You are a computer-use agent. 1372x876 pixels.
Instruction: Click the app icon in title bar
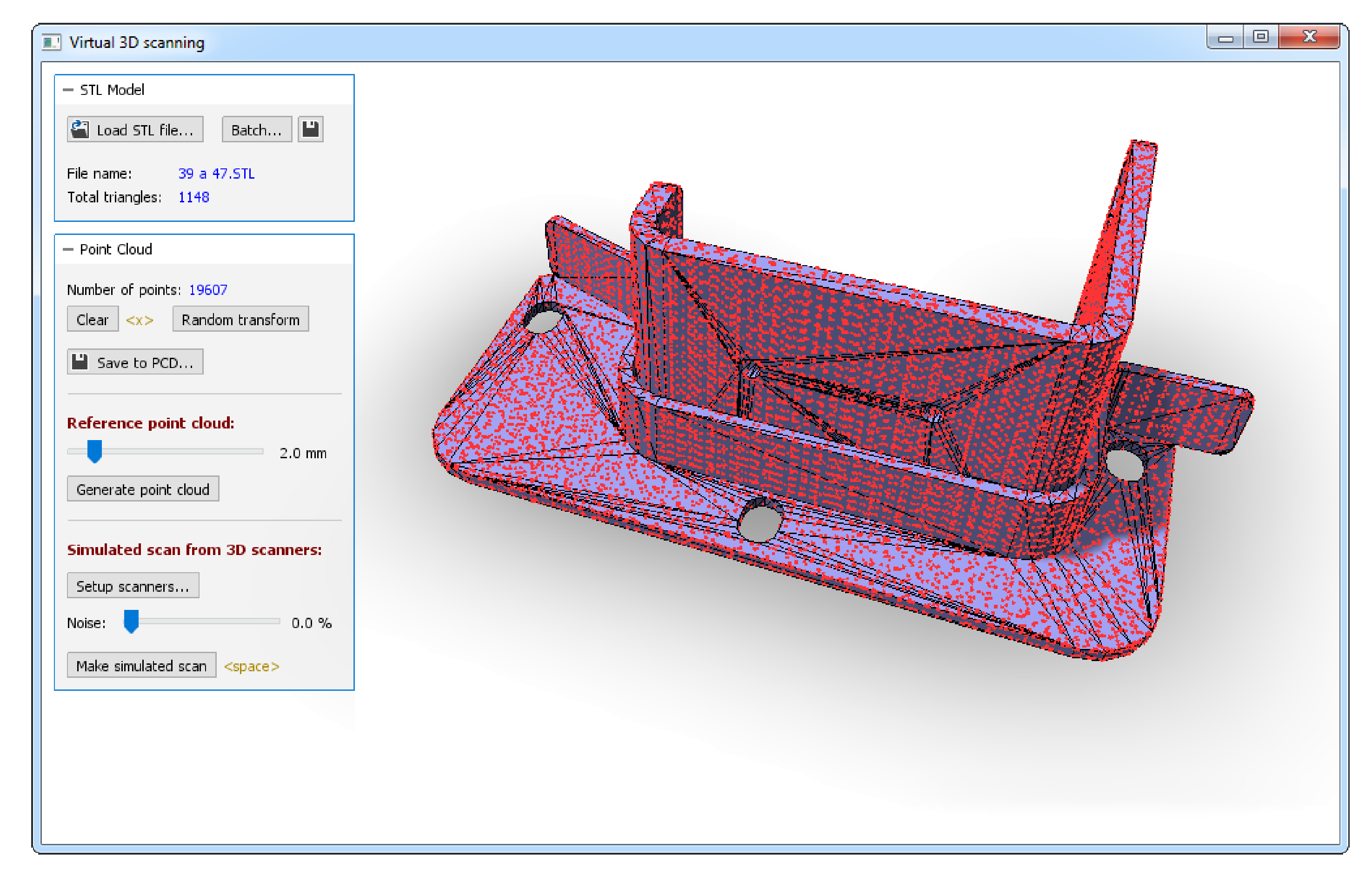click(51, 43)
